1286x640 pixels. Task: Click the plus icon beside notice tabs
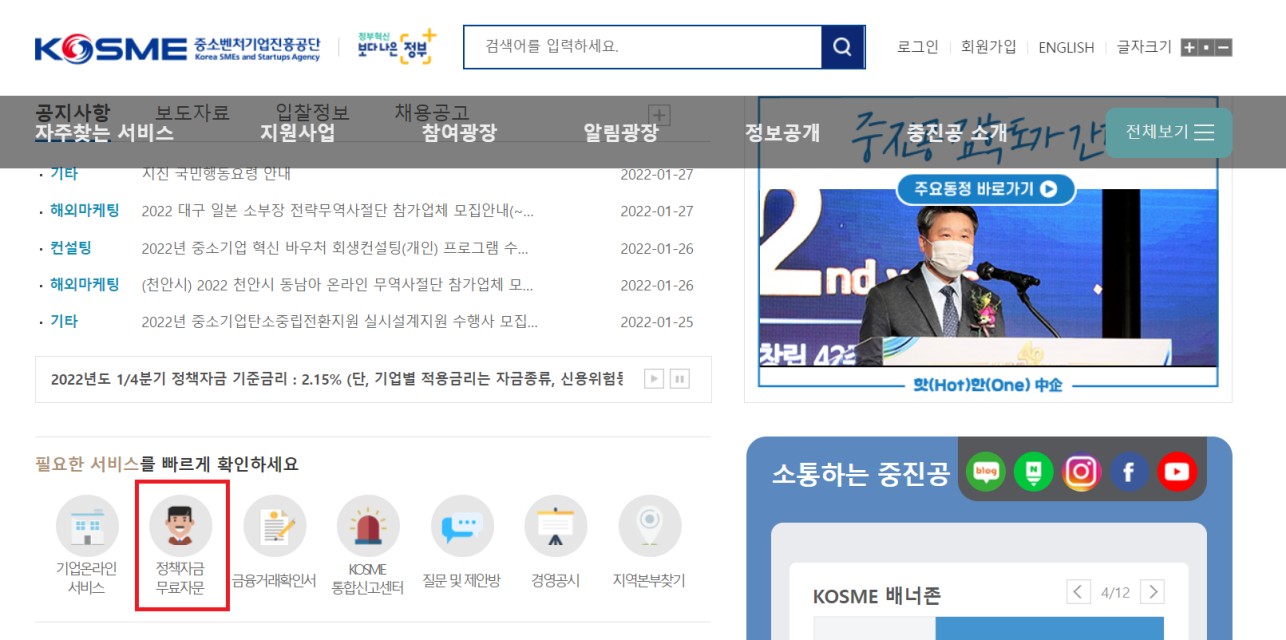pyautogui.click(x=659, y=114)
